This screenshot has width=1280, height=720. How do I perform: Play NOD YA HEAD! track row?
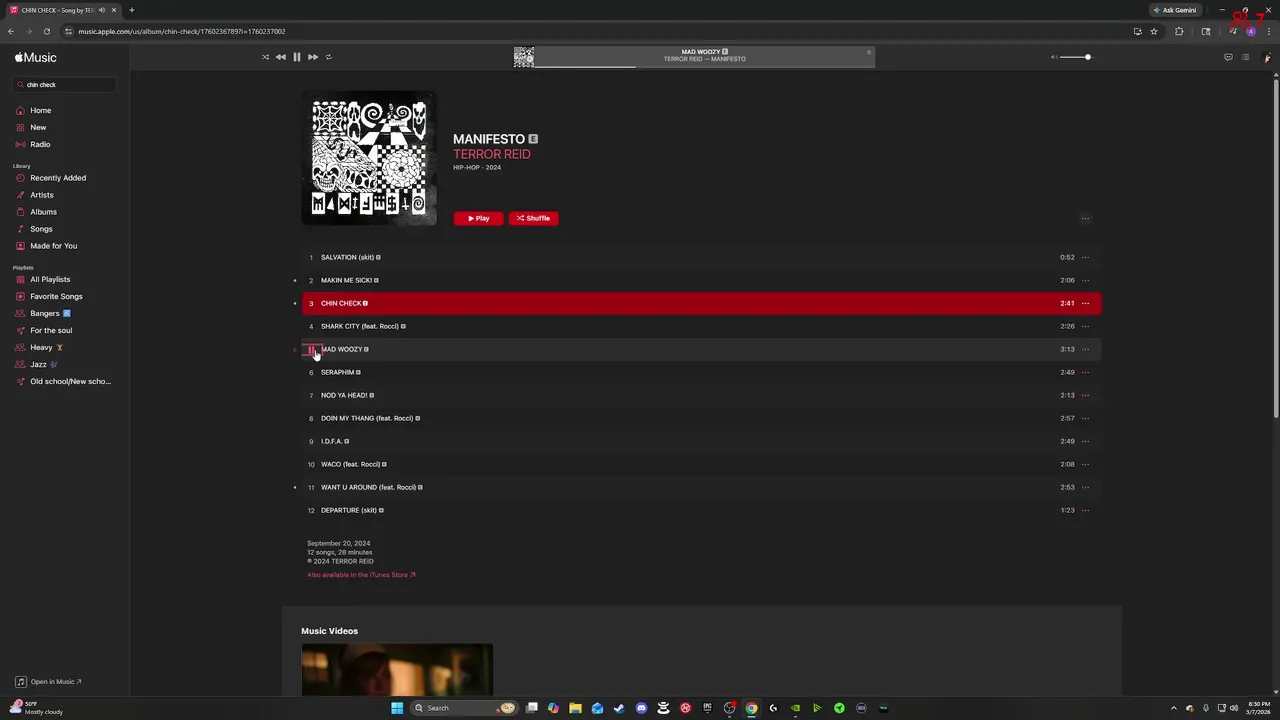point(701,395)
